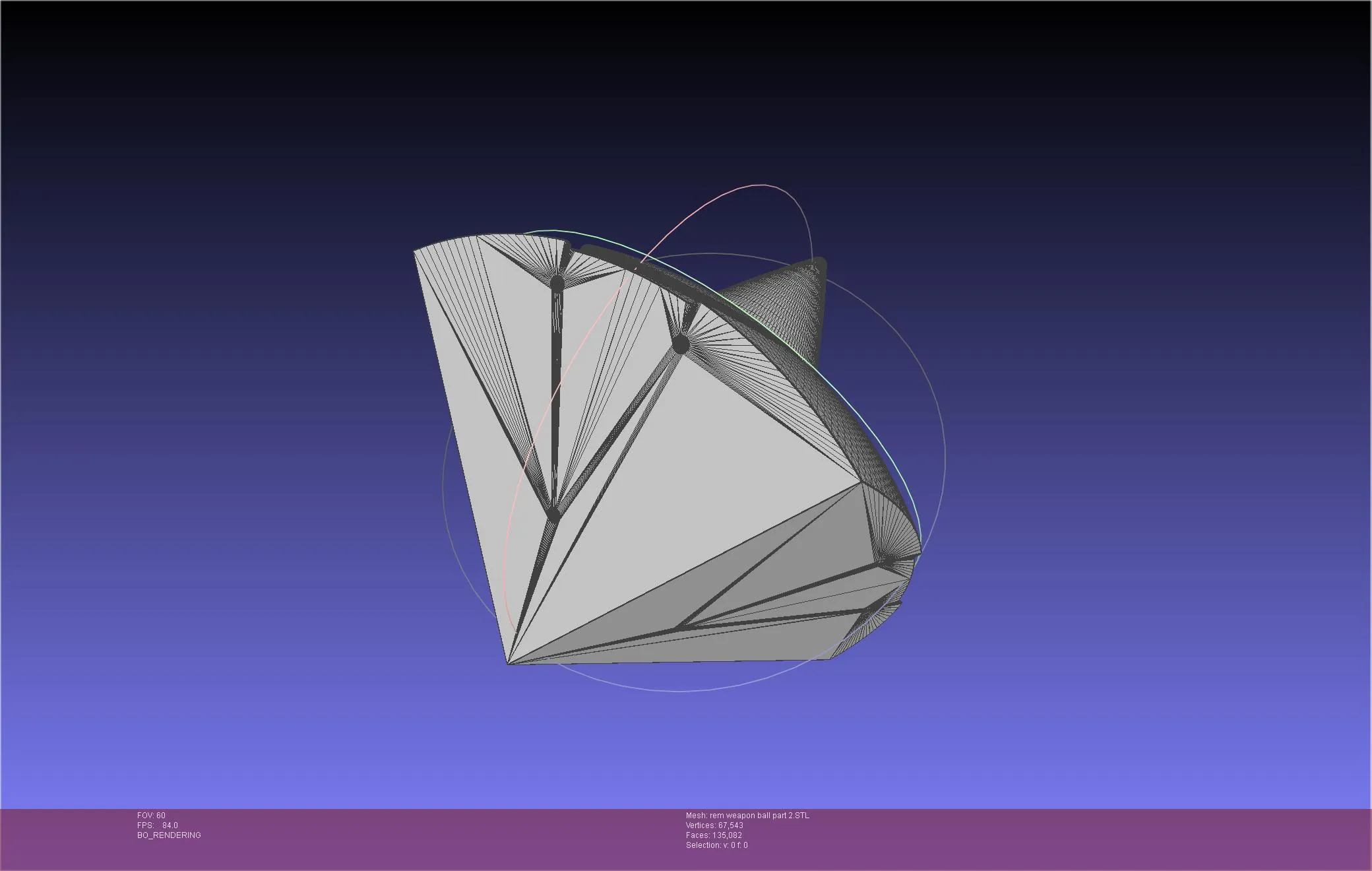Click the Faces: 135,082 info line
This screenshot has width=1372, height=871.
(714, 835)
